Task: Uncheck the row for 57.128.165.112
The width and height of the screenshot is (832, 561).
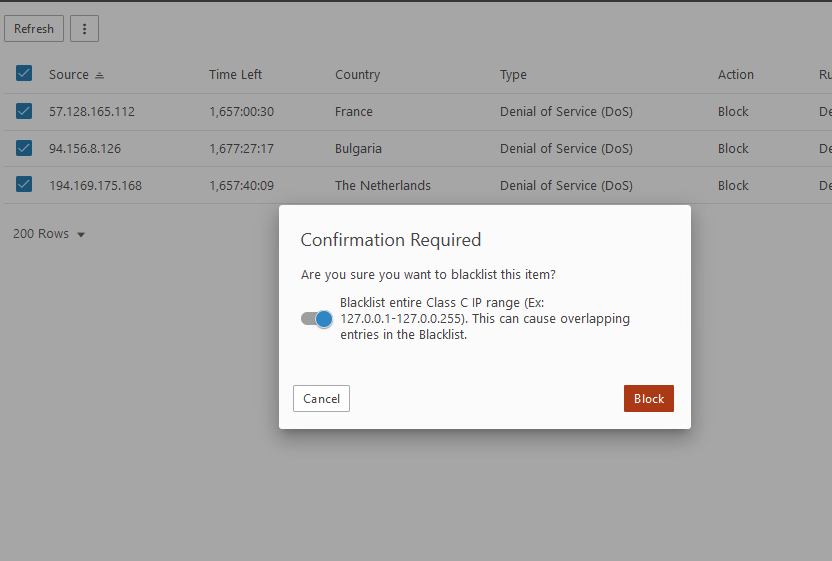Action: 24,111
